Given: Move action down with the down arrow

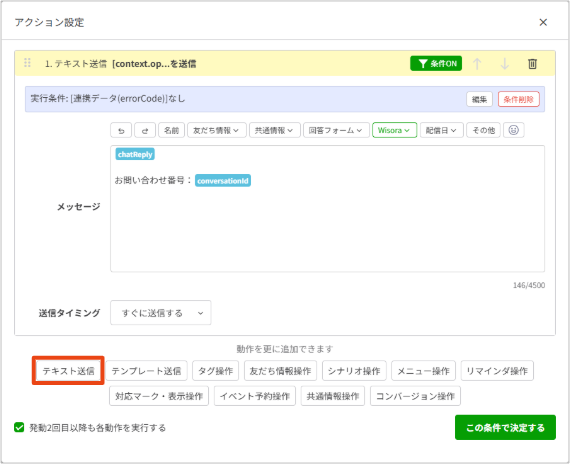Looking at the screenshot, I should 505,64.
